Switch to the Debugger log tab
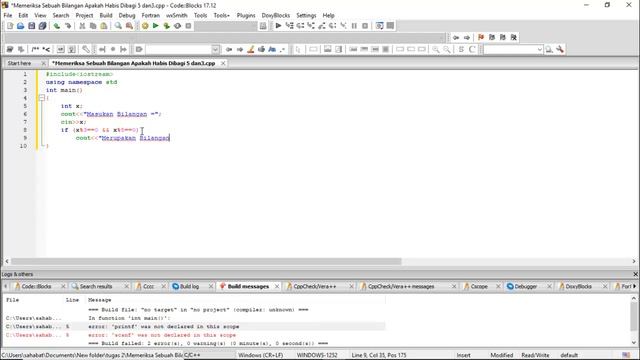This screenshot has width=640, height=360. [x=526, y=287]
